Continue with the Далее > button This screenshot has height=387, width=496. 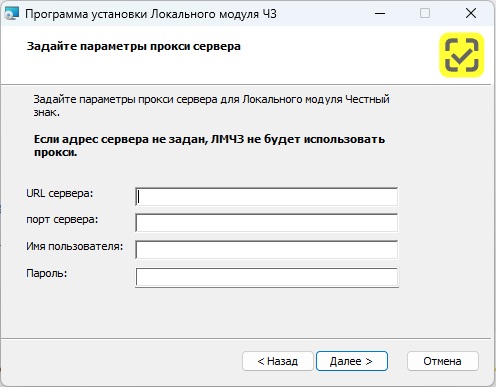point(352,361)
